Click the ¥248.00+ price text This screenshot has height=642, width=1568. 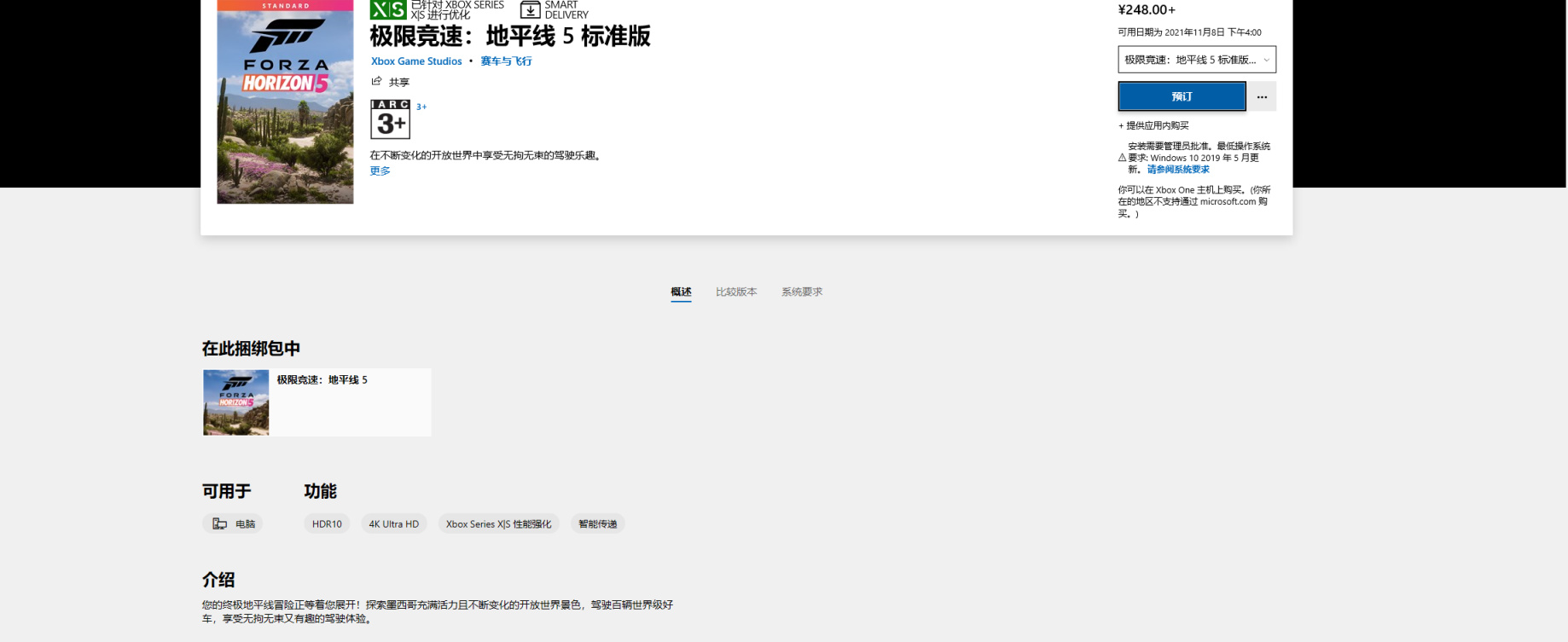coord(1147,10)
